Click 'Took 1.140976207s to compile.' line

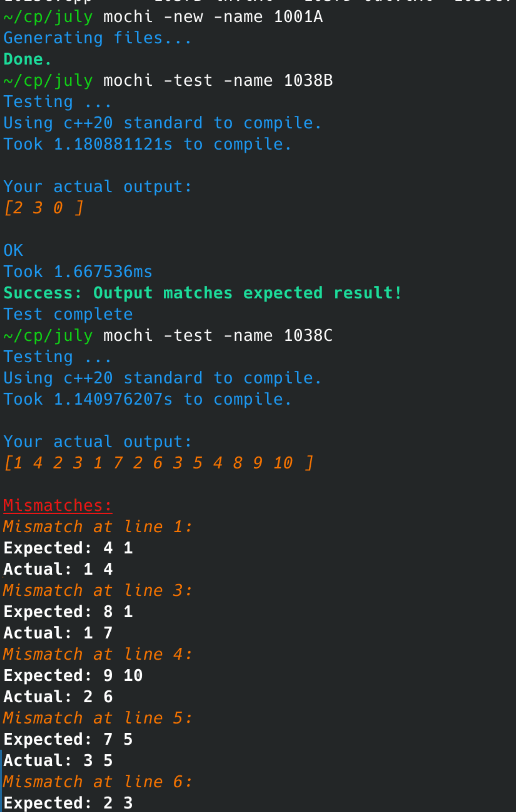pyautogui.click(x=148, y=399)
